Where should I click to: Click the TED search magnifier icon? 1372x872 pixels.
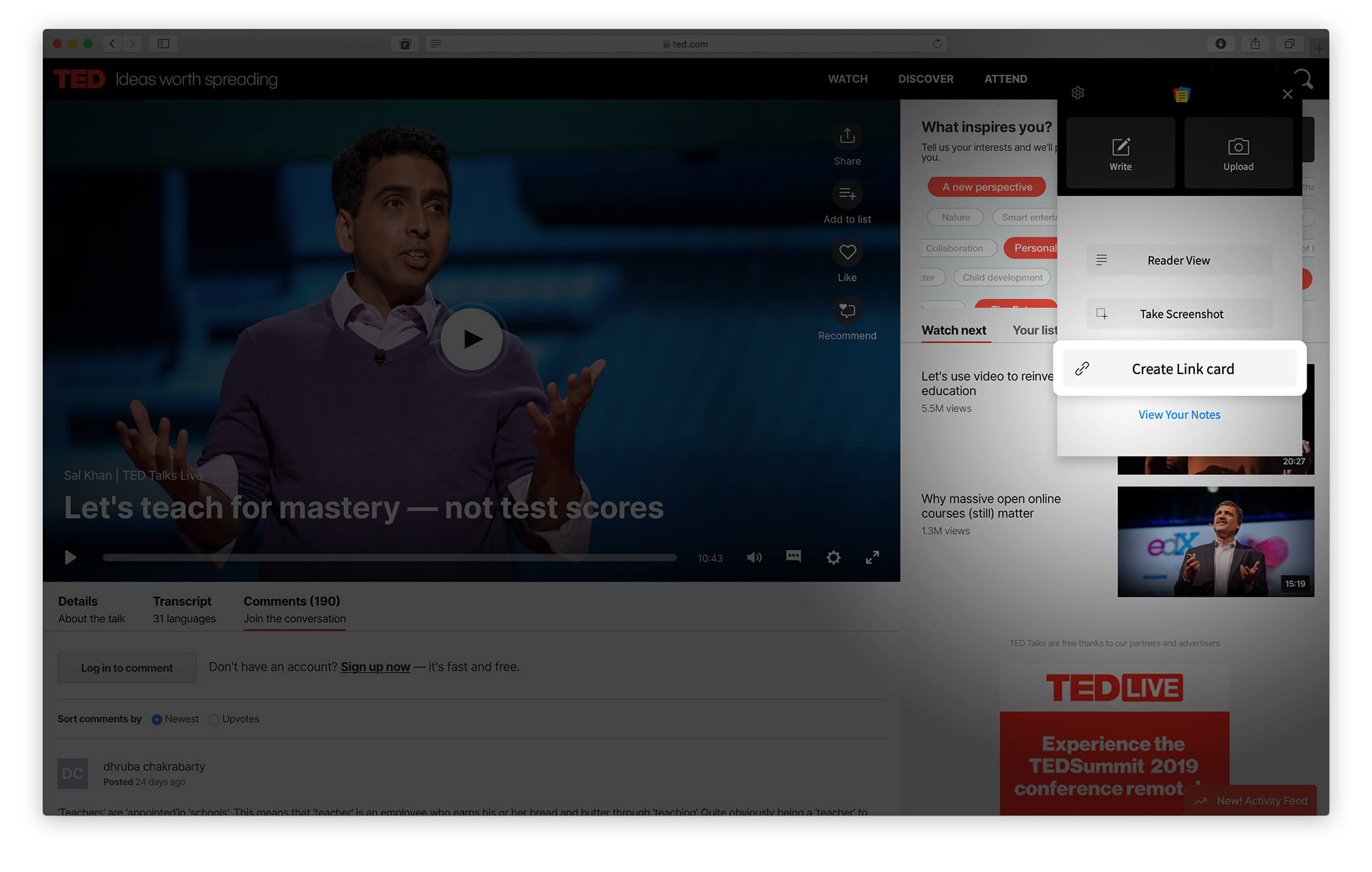tap(1303, 79)
